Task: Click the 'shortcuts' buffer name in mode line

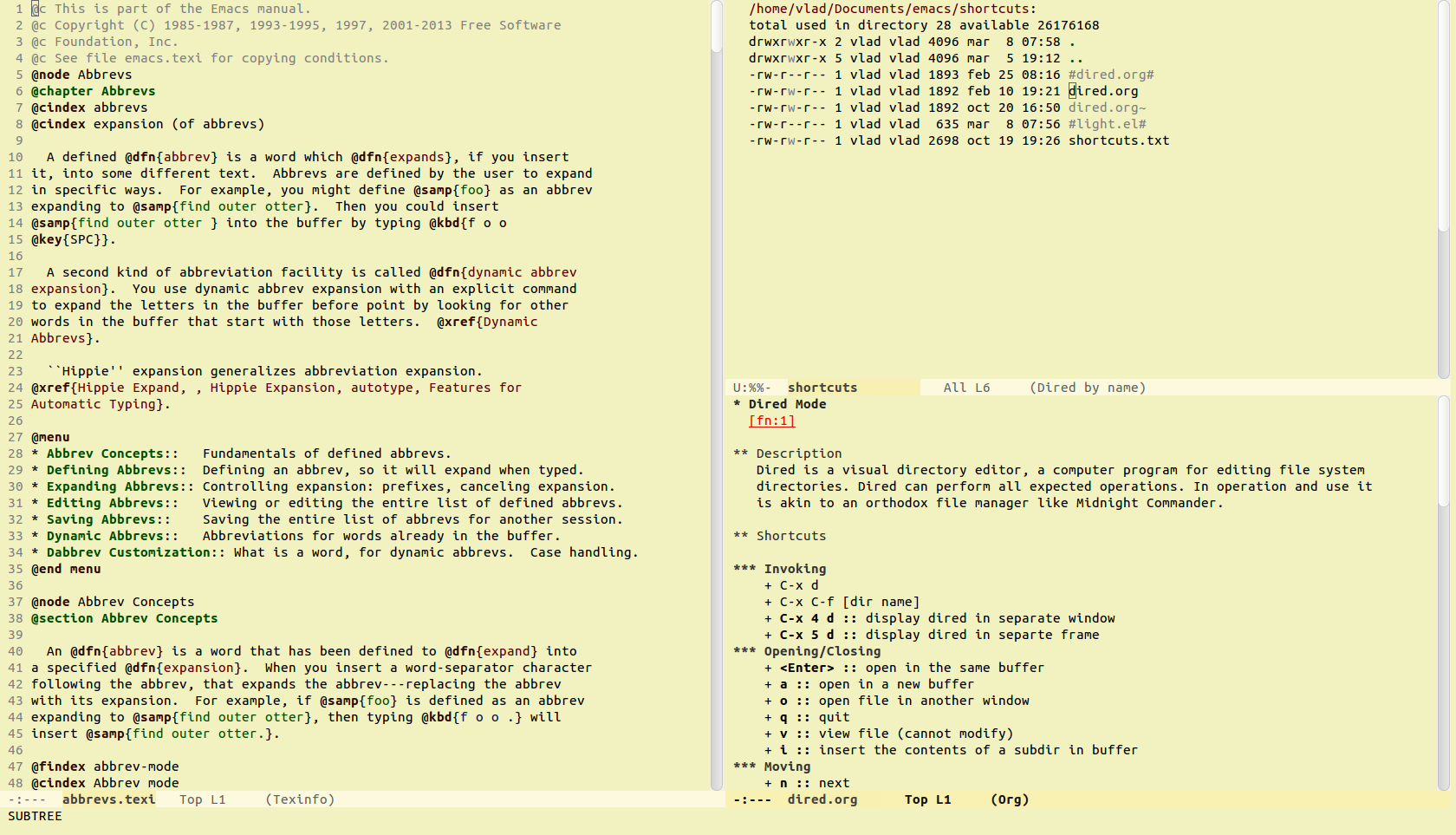Action: [822, 388]
